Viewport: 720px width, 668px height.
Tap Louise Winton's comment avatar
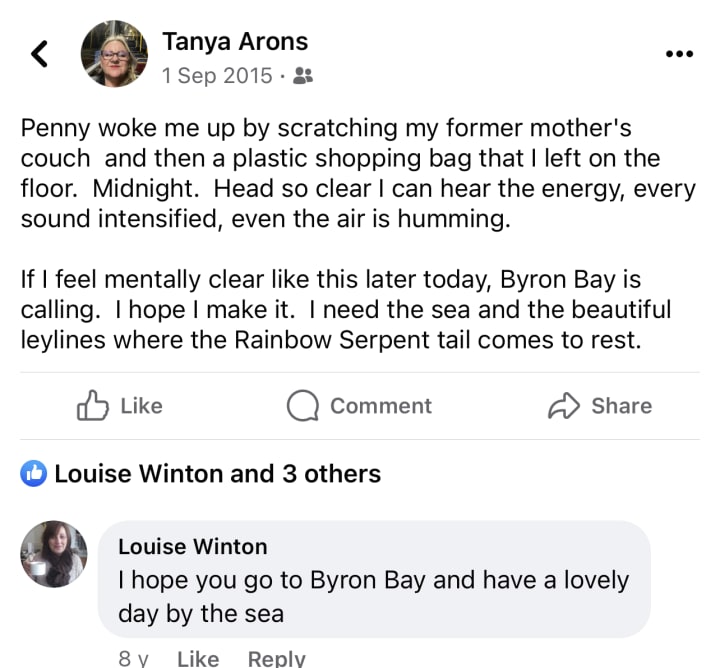click(x=54, y=553)
